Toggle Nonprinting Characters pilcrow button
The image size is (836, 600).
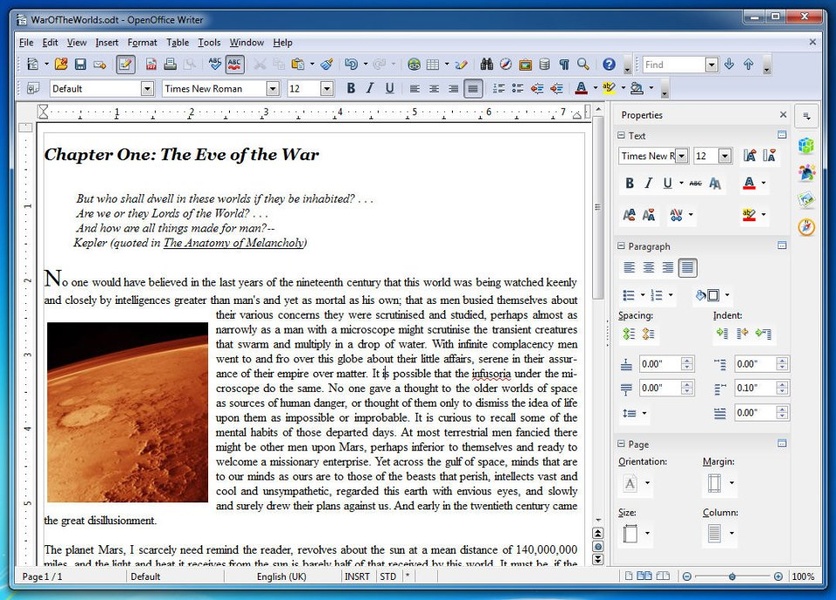pos(564,65)
